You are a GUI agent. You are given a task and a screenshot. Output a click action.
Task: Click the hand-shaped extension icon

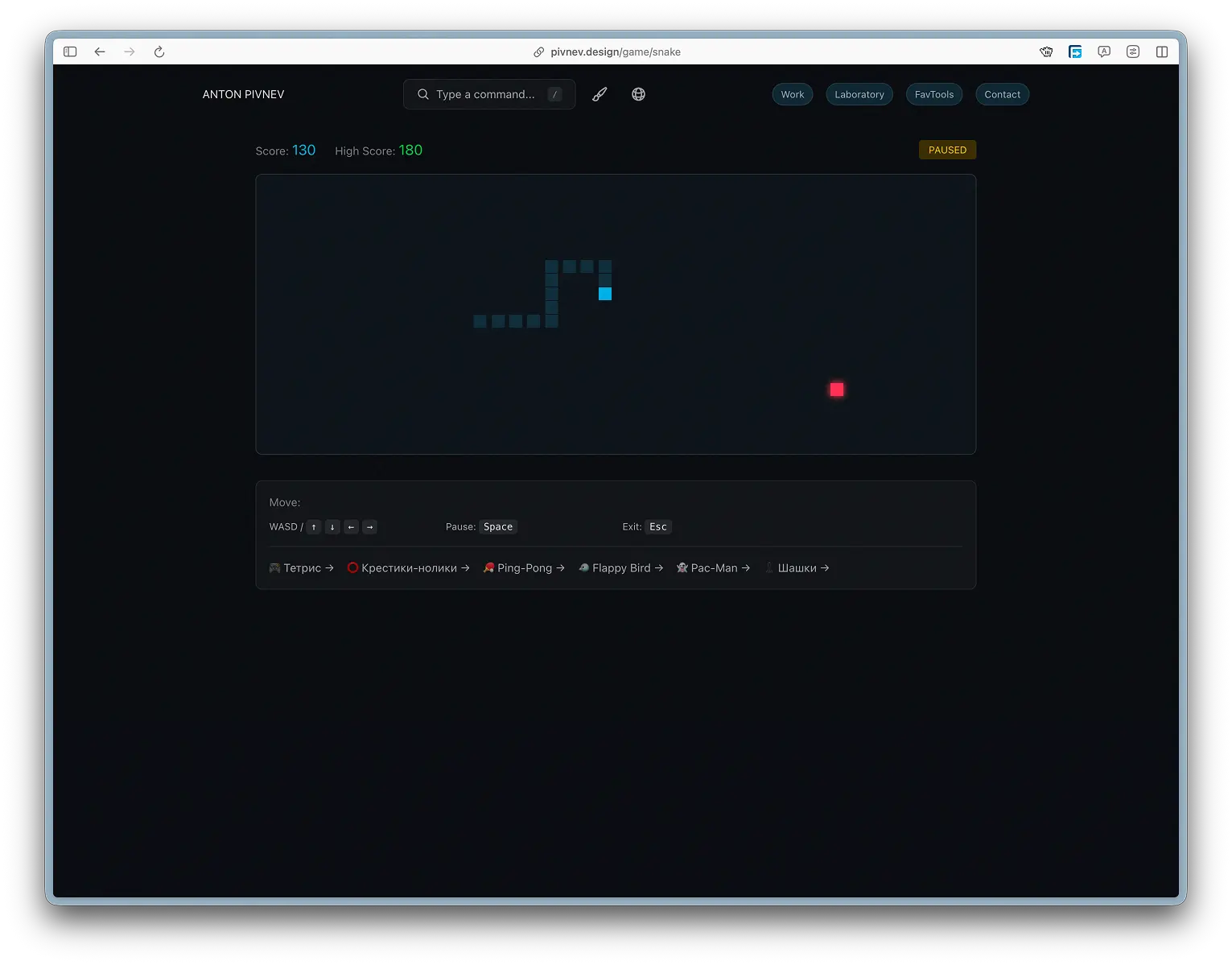point(1046,52)
